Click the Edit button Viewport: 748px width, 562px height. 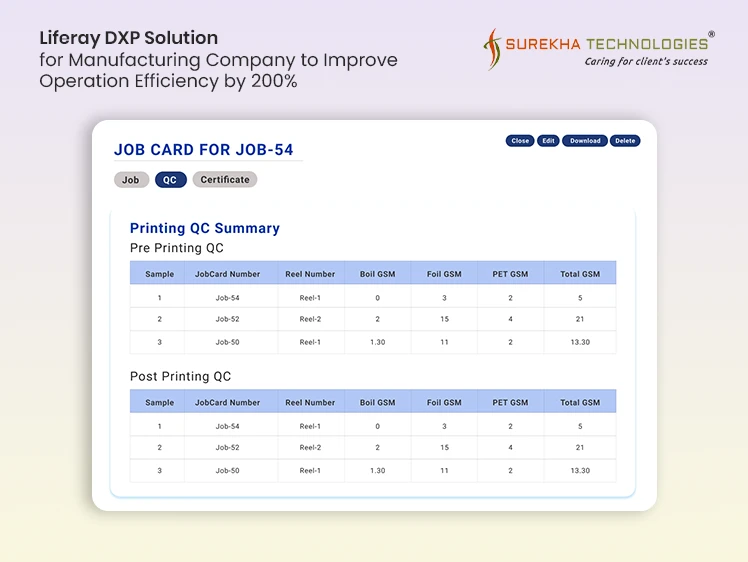click(x=548, y=141)
